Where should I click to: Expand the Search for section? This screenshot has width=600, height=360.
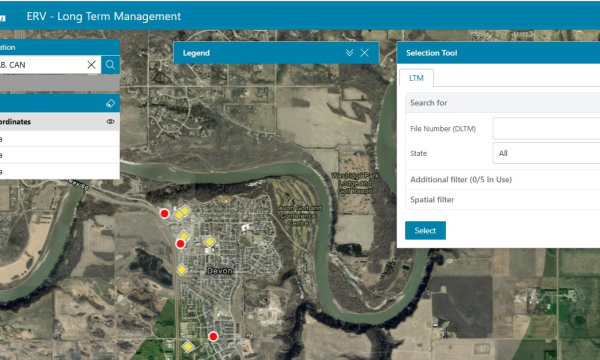click(502, 103)
